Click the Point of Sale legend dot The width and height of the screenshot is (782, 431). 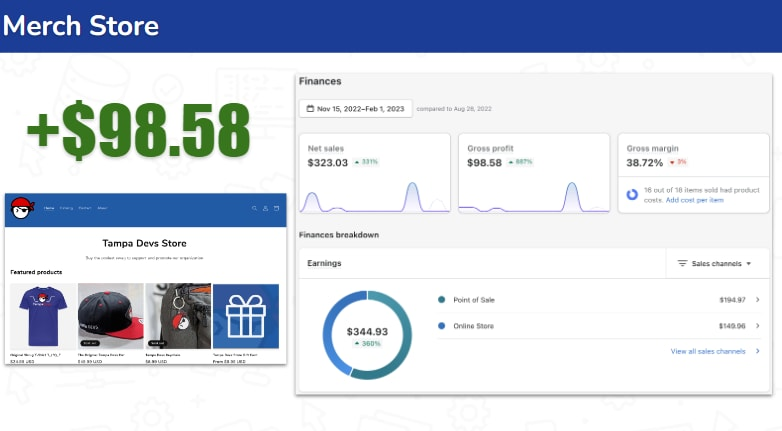442,299
